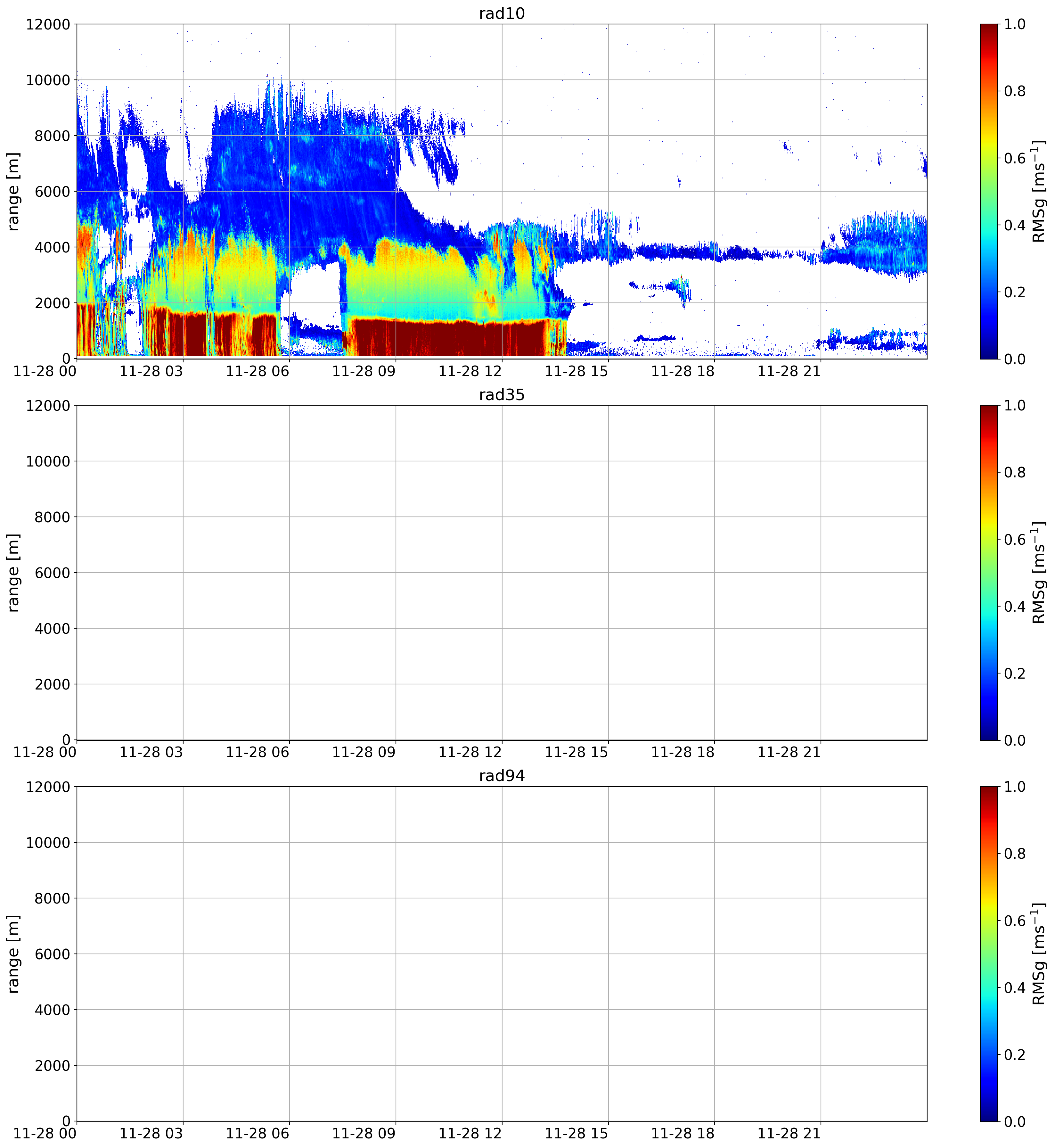Click the rad35 colorbar gradient
This screenshot has width=1055, height=1148.
pyautogui.click(x=989, y=573)
